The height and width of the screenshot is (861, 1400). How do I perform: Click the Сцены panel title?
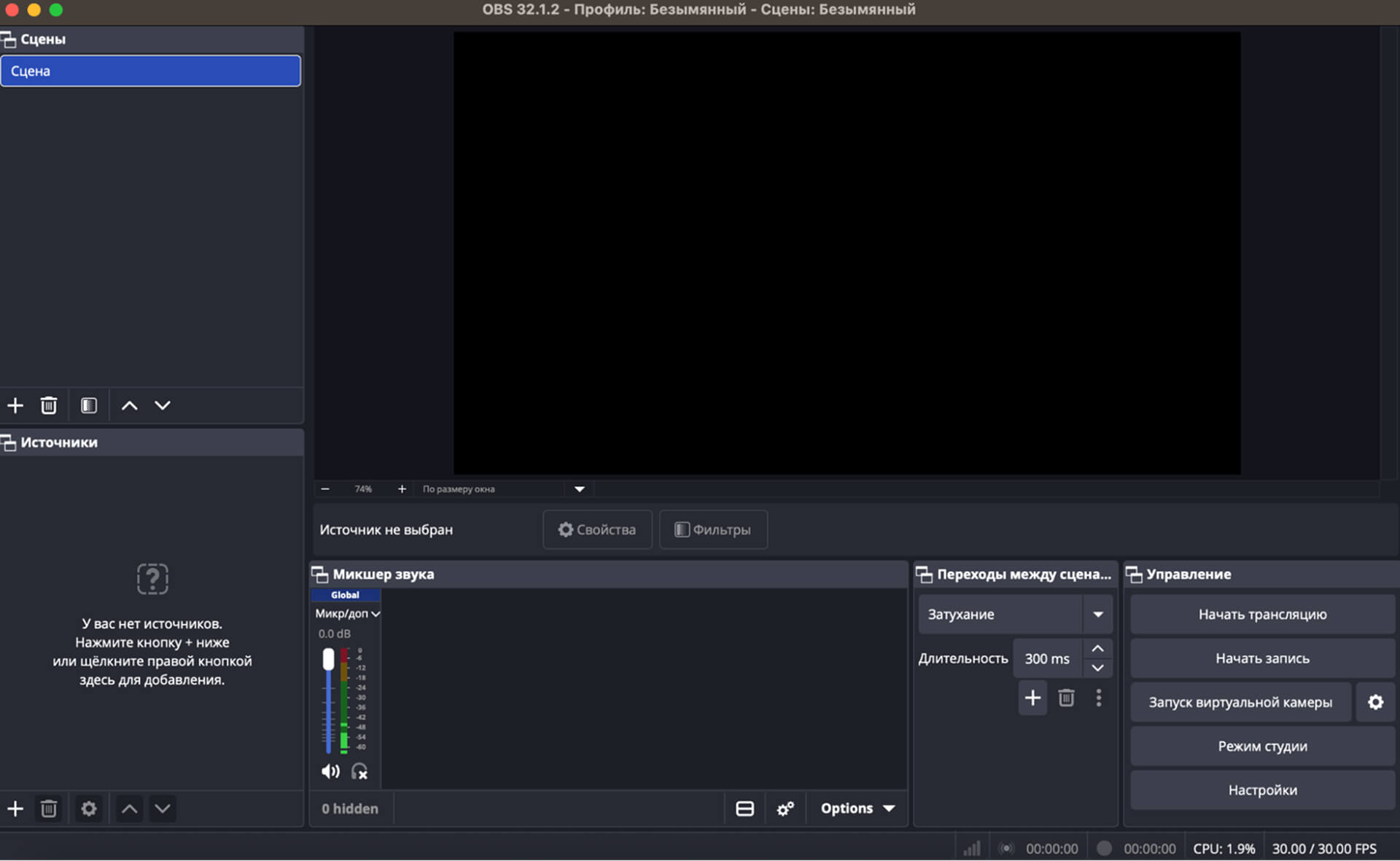coord(43,39)
